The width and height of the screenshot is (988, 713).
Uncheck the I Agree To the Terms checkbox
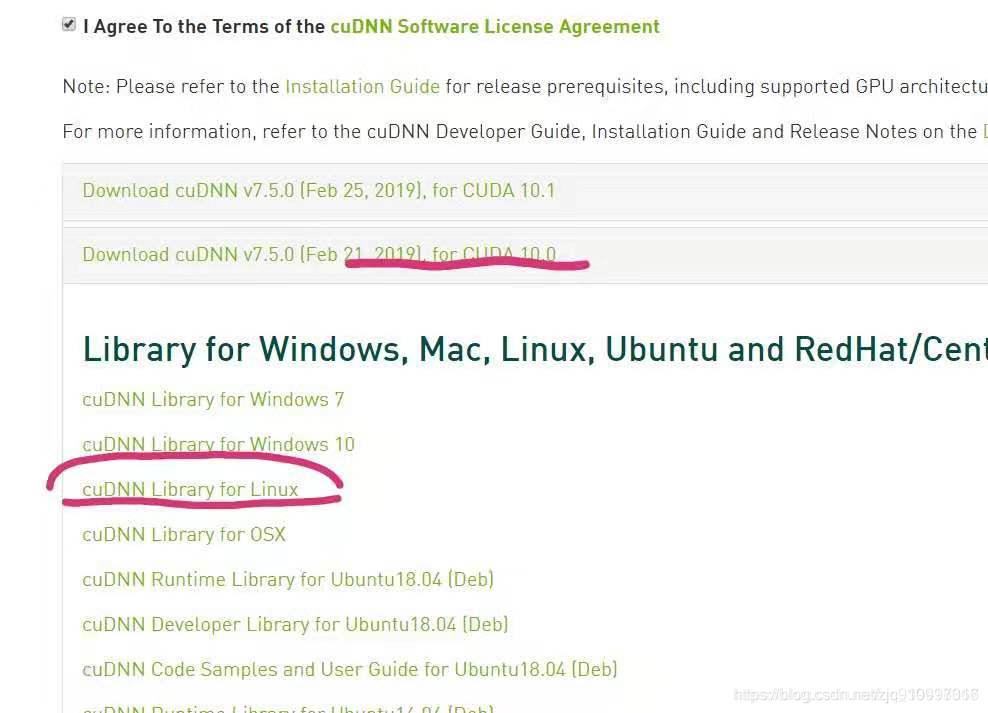click(69, 25)
